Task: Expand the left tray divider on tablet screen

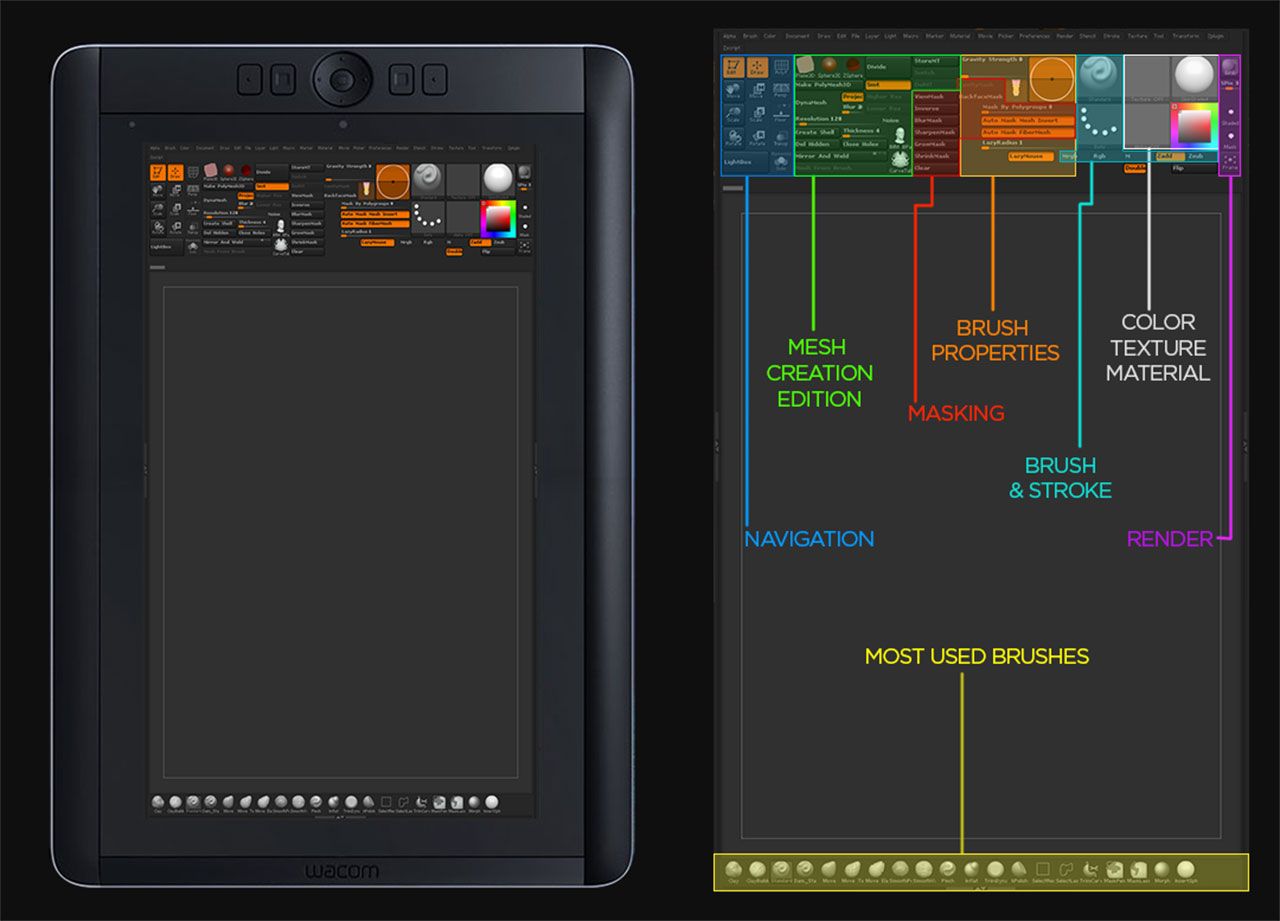Action: point(146,469)
